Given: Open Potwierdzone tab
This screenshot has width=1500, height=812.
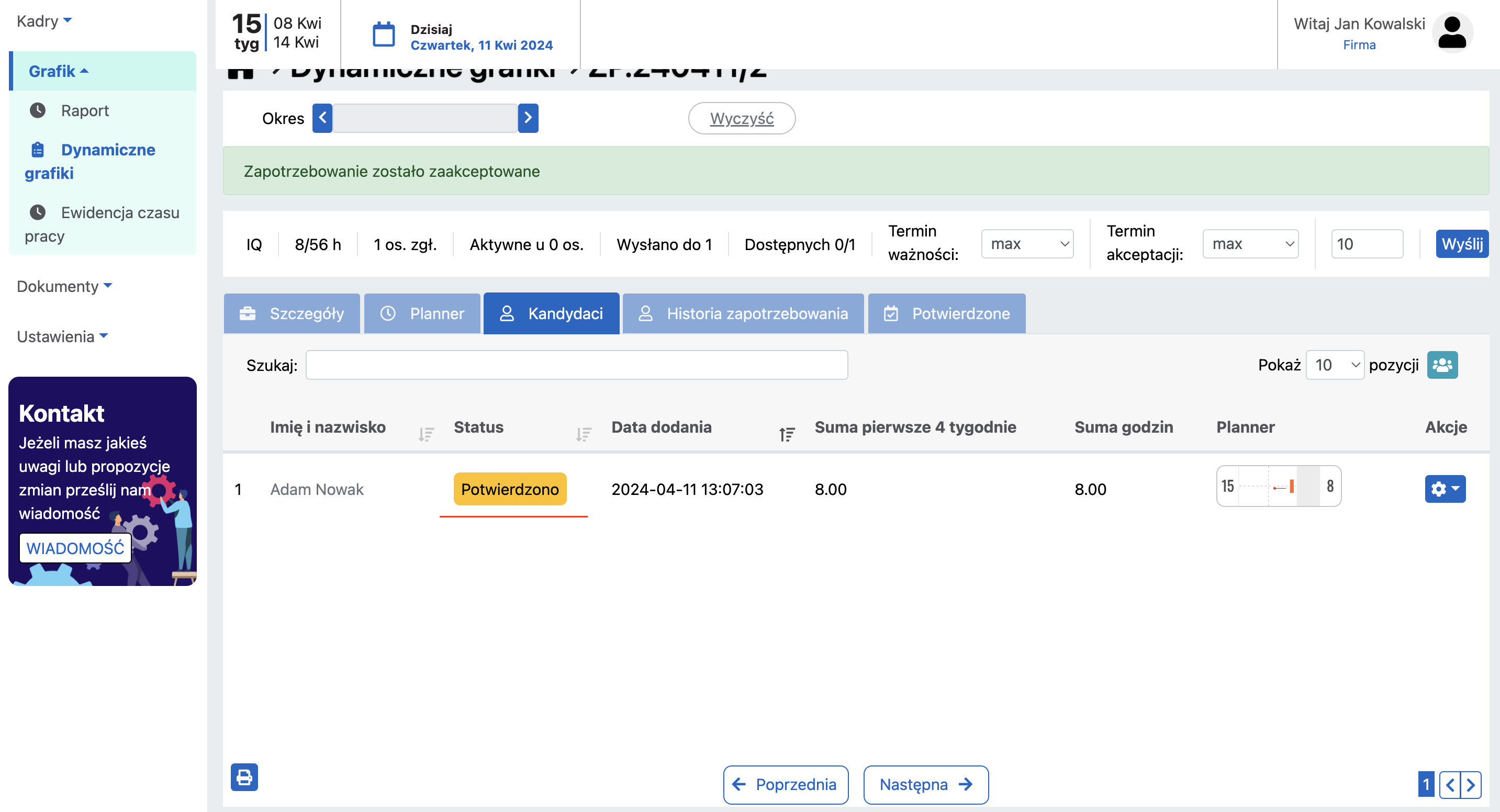Looking at the screenshot, I should pos(946,313).
